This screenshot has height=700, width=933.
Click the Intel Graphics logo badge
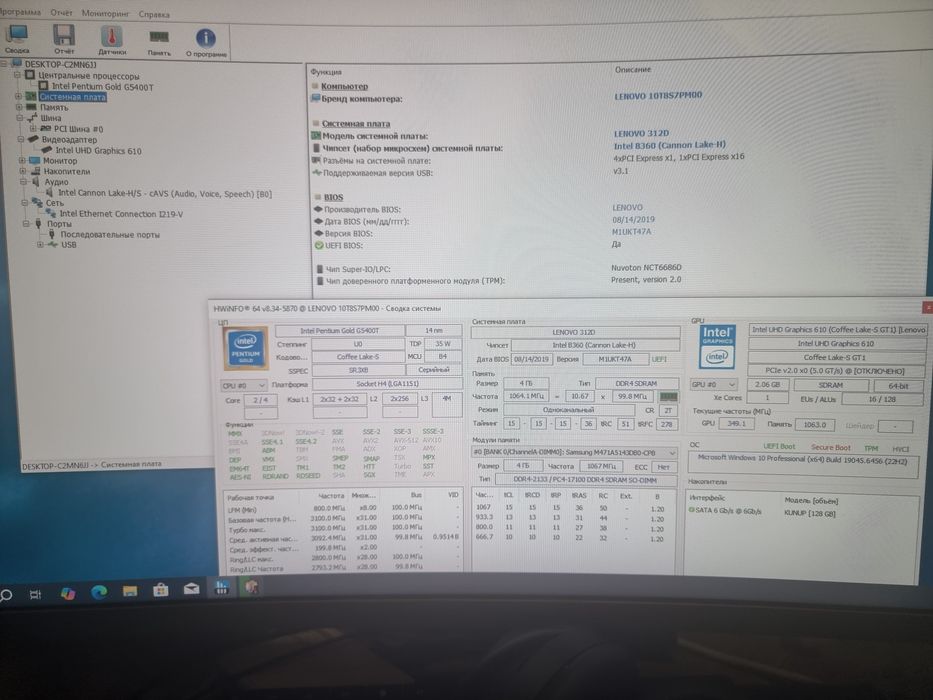click(717, 346)
